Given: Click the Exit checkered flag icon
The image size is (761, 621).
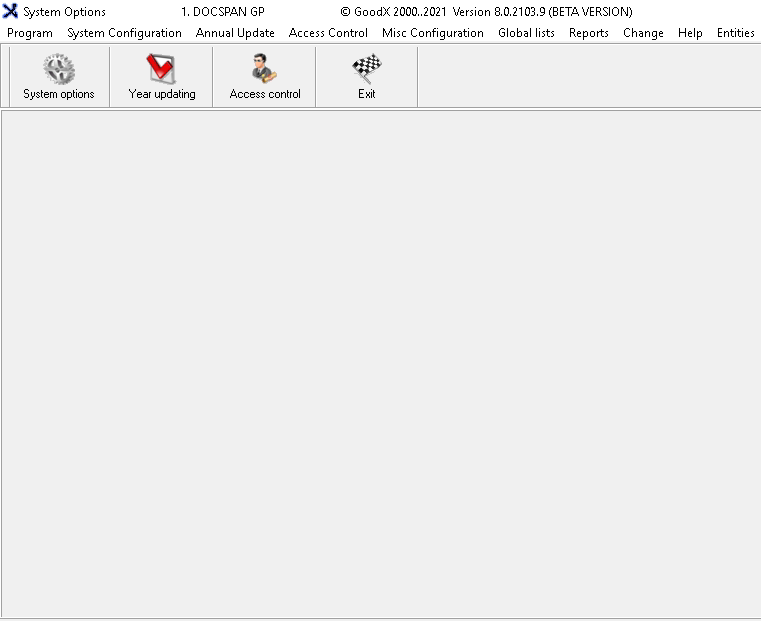Looking at the screenshot, I should [x=367, y=68].
